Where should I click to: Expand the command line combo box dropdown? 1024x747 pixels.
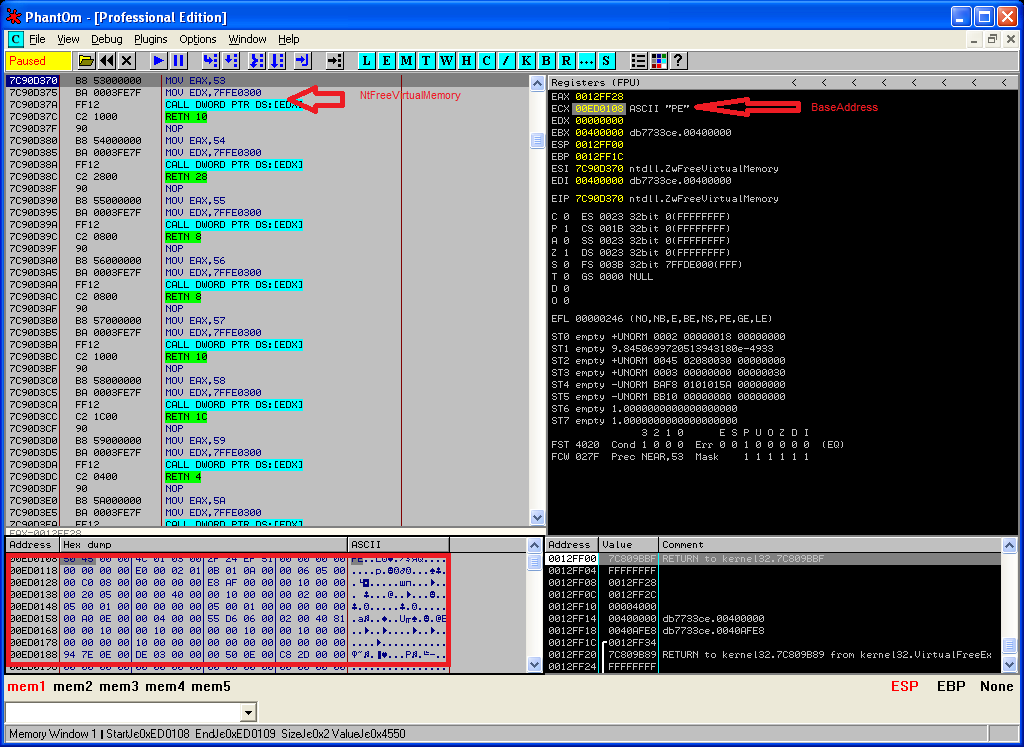tap(248, 712)
